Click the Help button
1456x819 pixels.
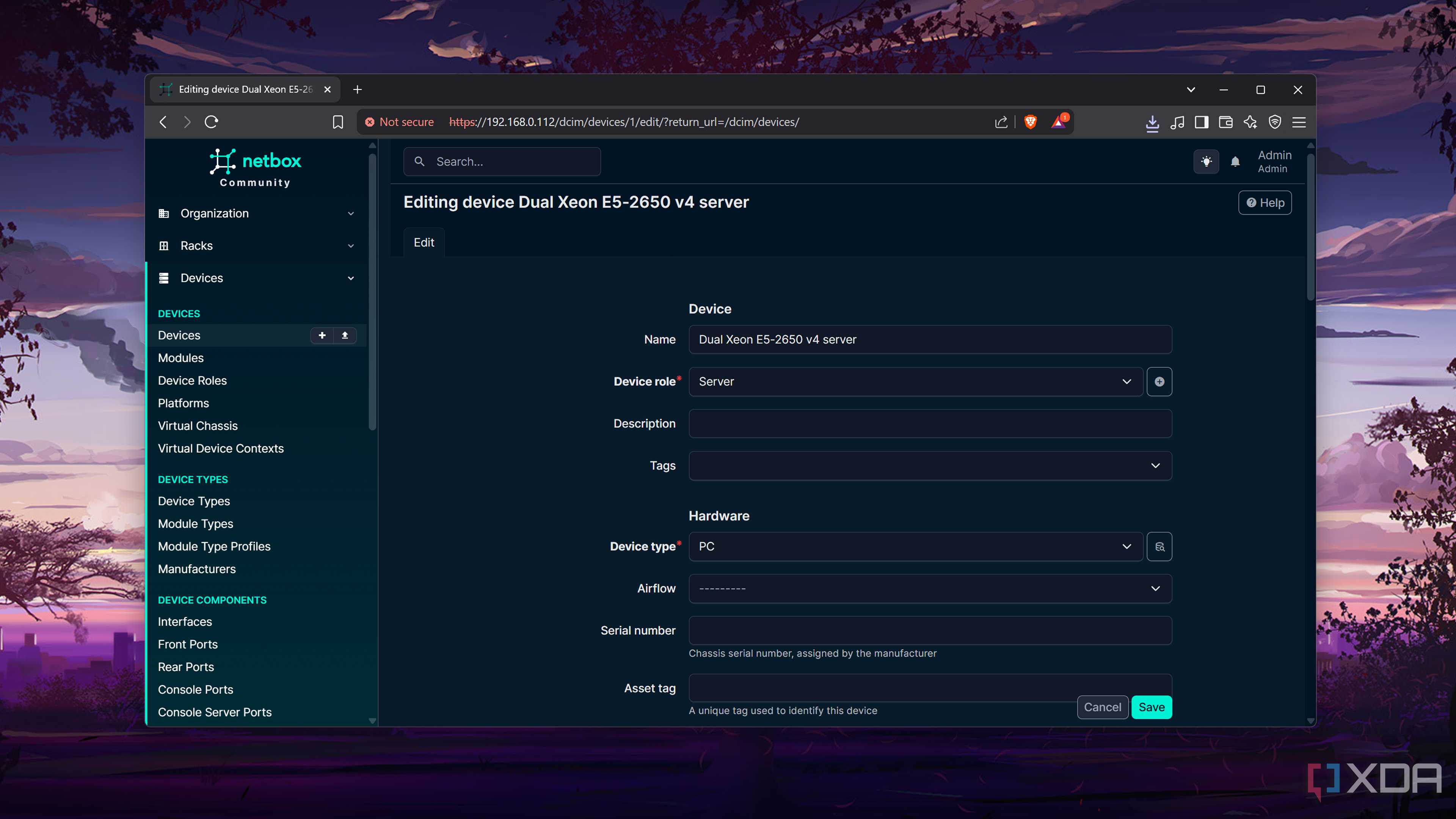(x=1265, y=202)
